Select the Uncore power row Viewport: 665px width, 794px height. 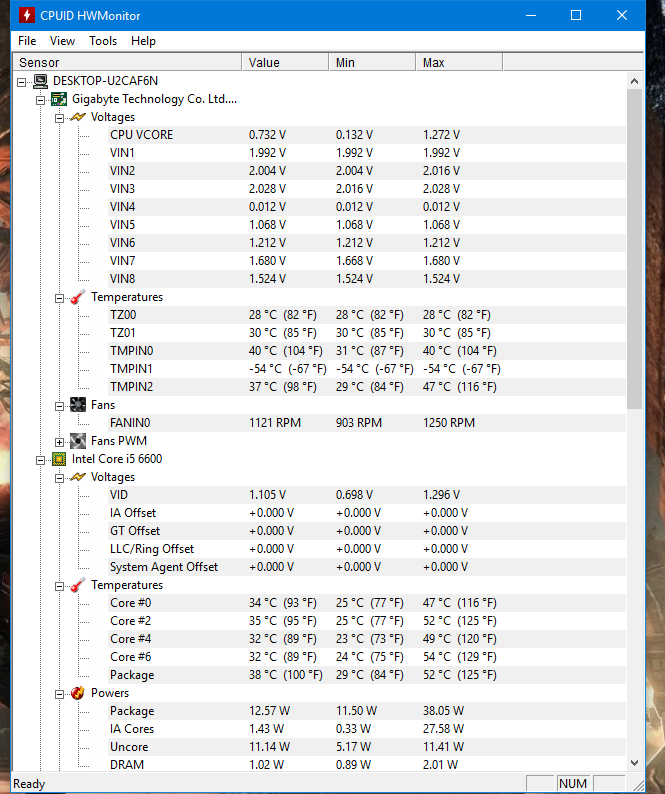tap(367, 747)
